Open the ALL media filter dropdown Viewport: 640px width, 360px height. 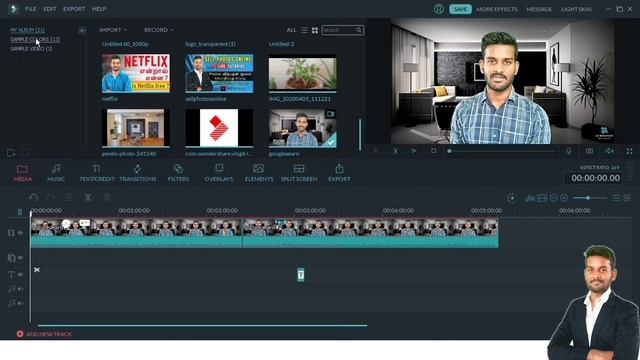tap(291, 30)
